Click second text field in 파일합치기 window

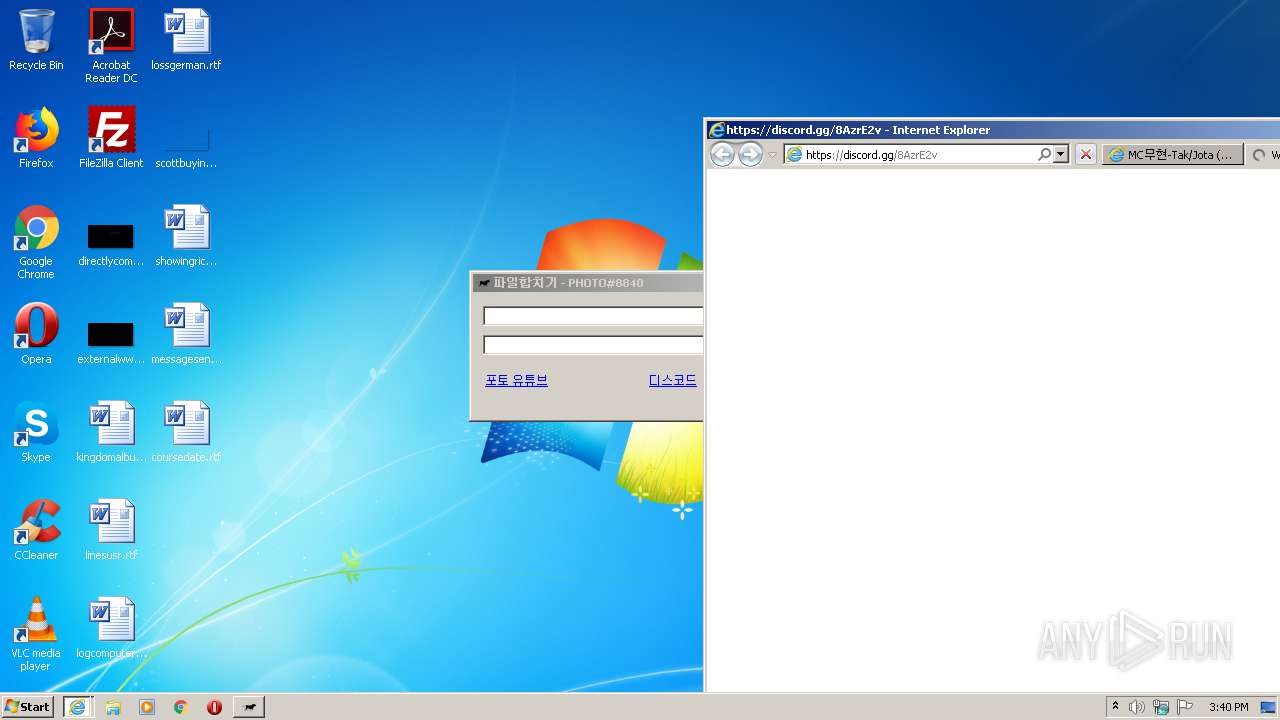click(593, 345)
